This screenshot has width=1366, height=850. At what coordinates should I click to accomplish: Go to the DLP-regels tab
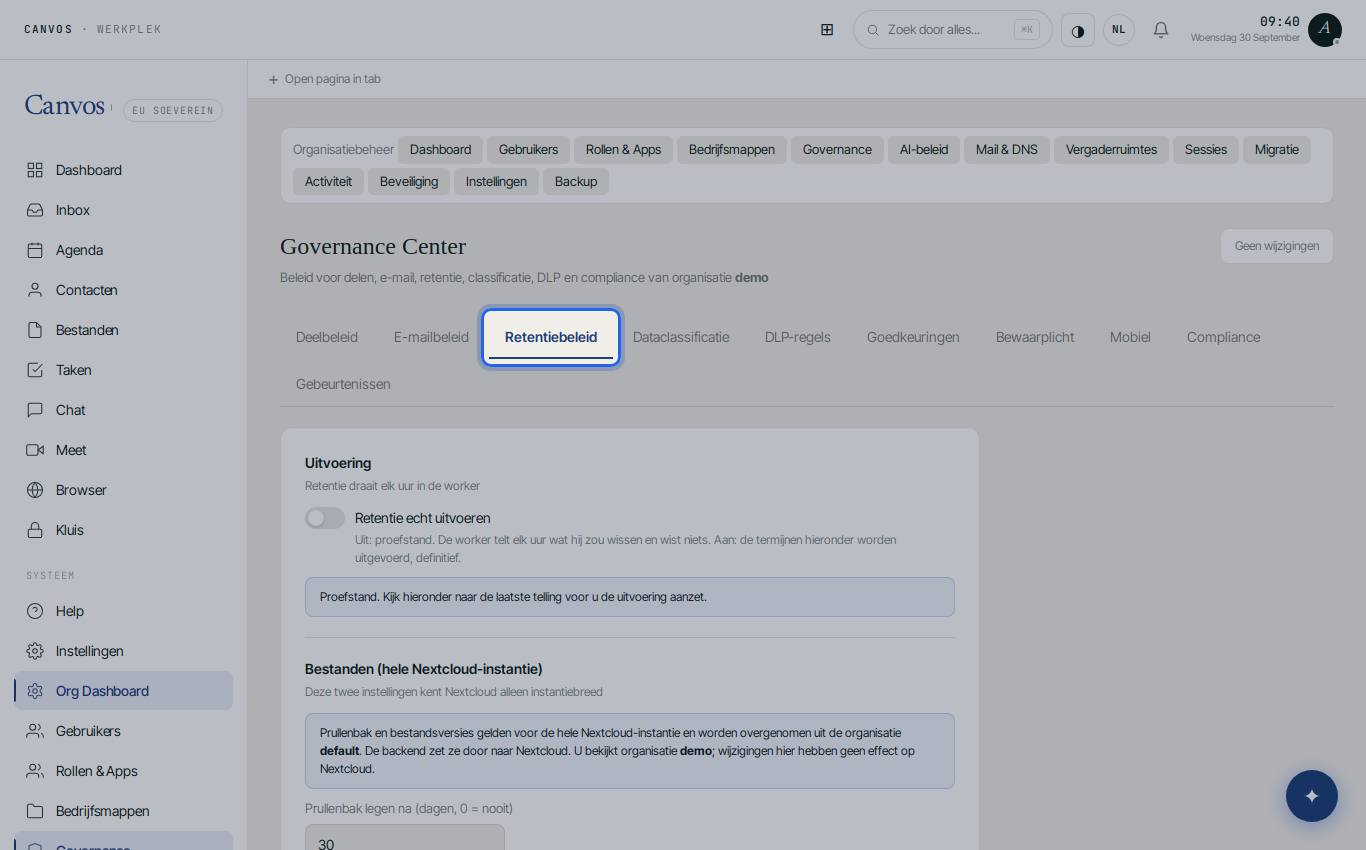pos(798,337)
